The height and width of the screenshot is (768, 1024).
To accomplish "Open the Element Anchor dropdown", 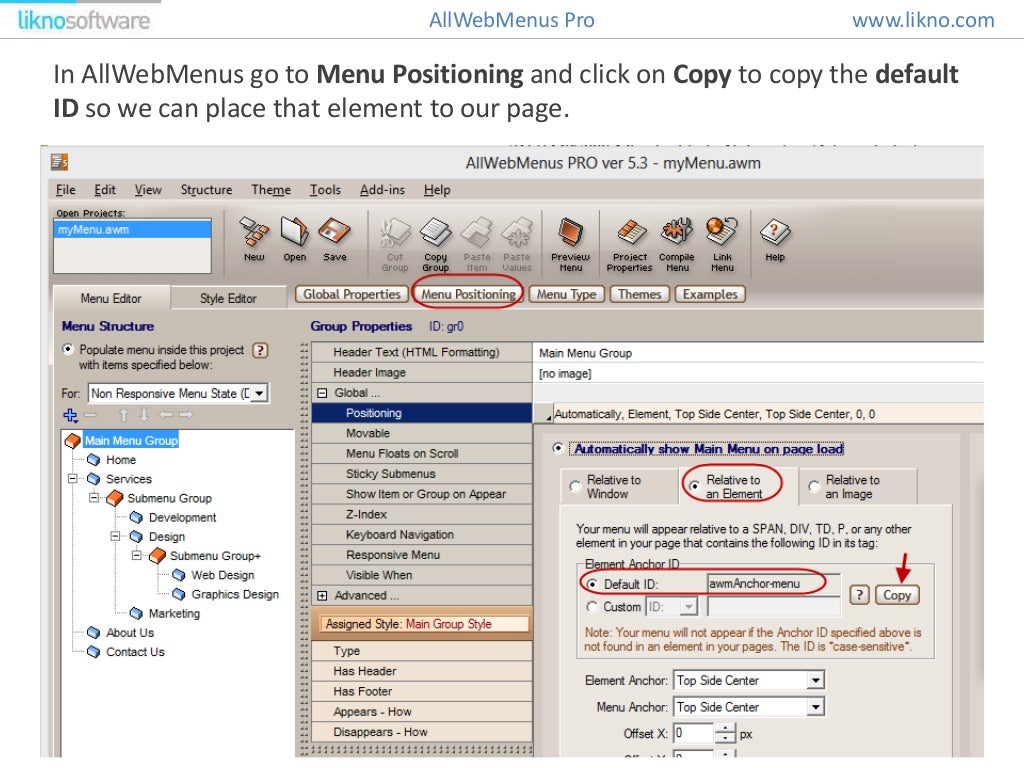I will 816,680.
